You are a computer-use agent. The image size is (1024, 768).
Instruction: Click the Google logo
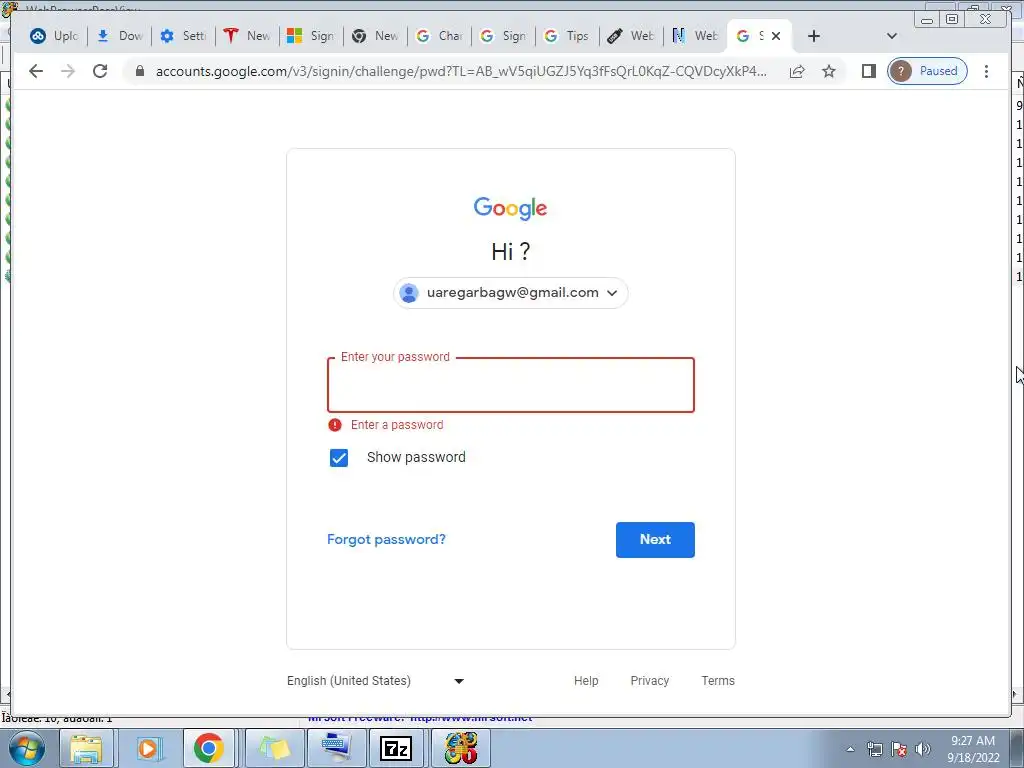pyautogui.click(x=511, y=208)
